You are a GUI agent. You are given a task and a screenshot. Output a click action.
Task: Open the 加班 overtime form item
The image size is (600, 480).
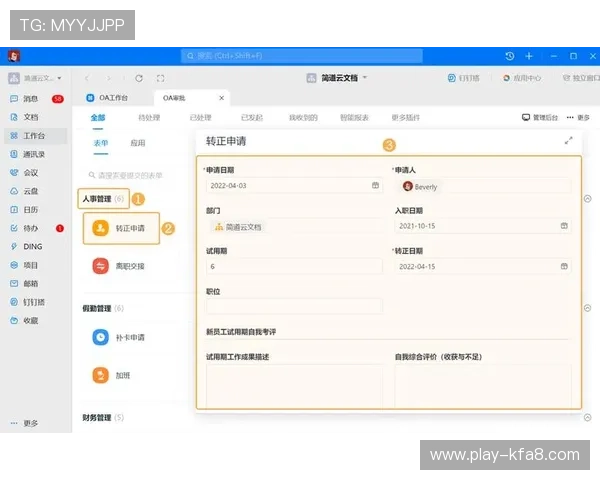112,375
